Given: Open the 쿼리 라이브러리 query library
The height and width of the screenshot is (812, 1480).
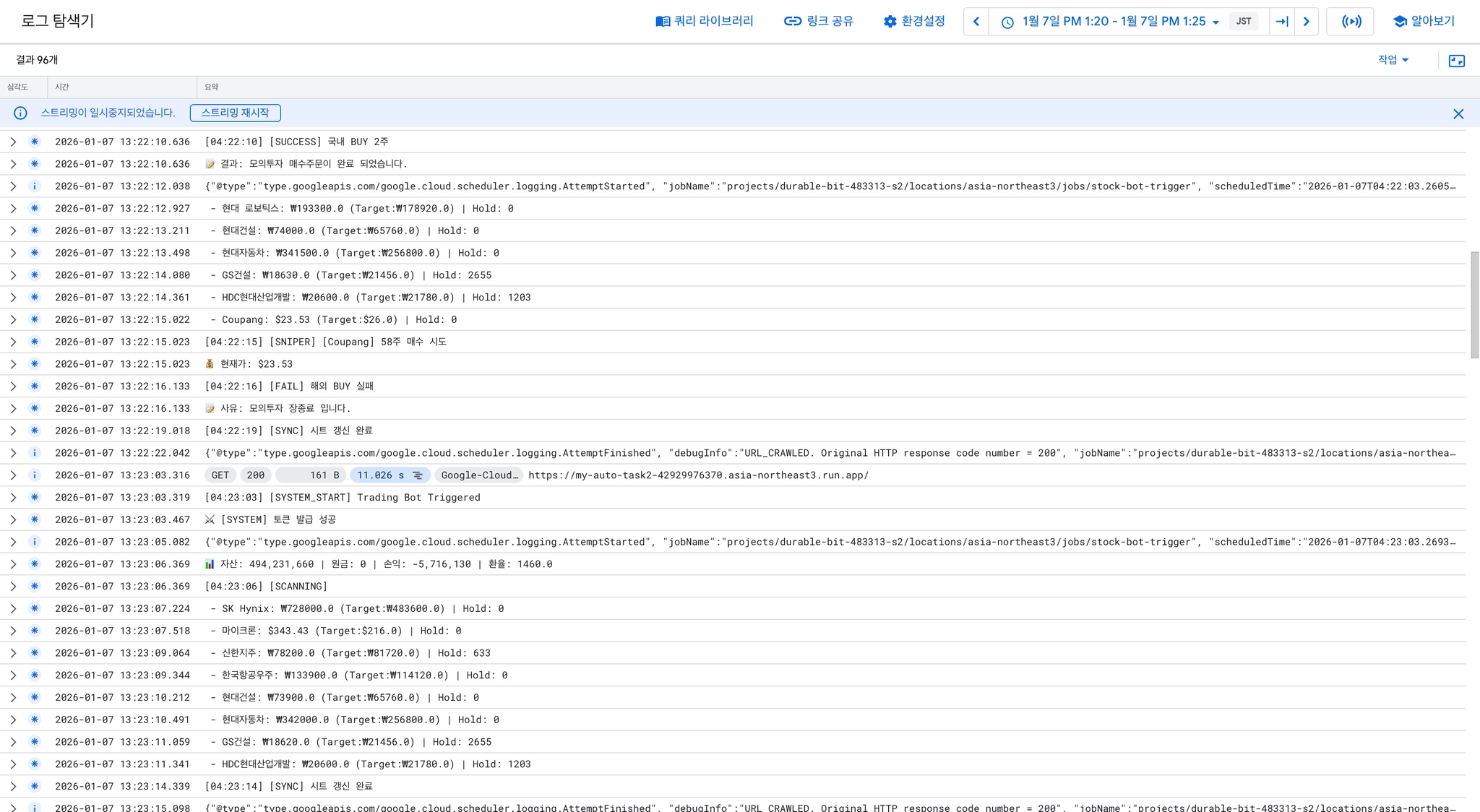Looking at the screenshot, I should click(704, 21).
